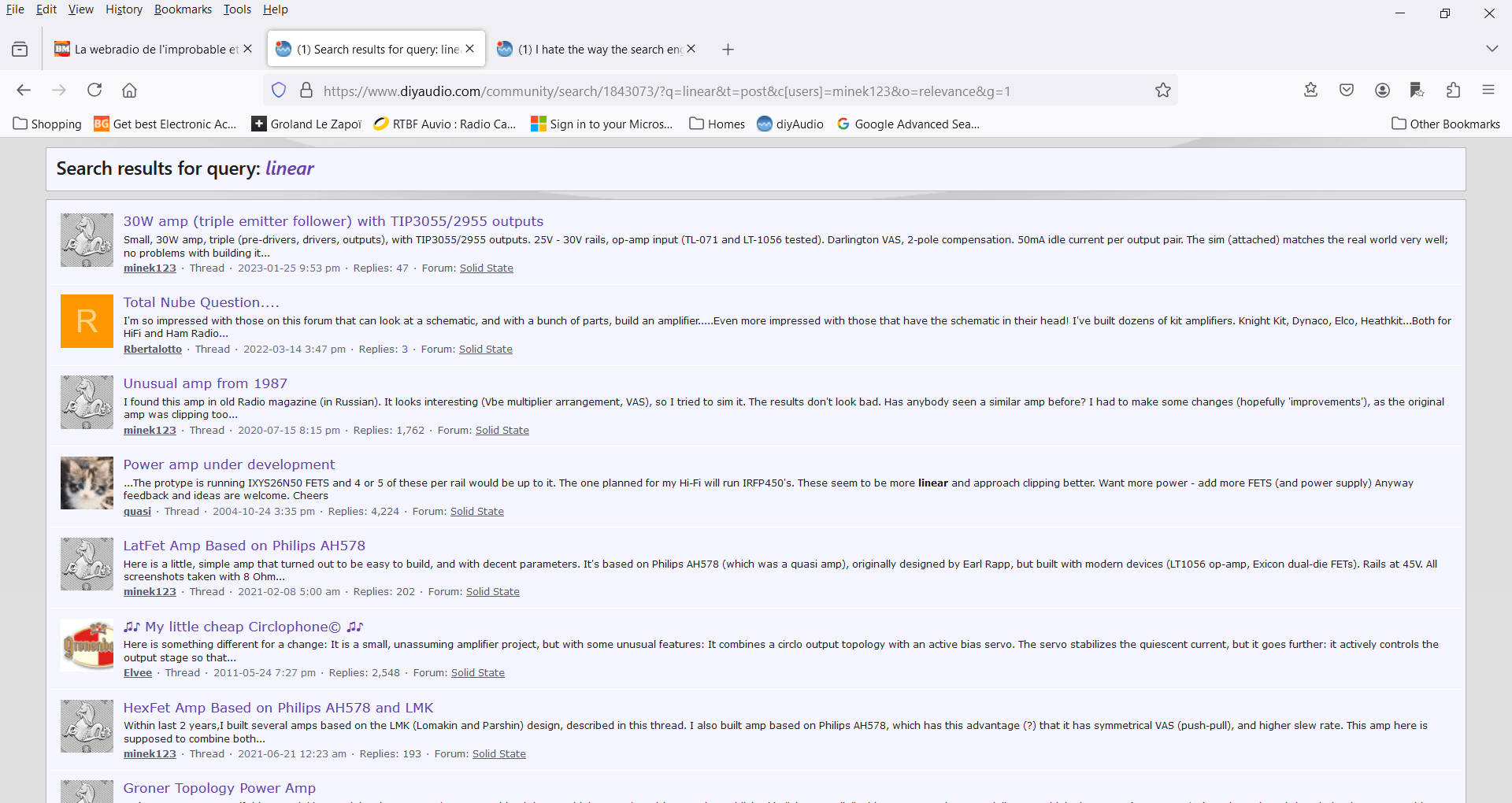
Task: Click the Elvee username link
Action: 138,673
